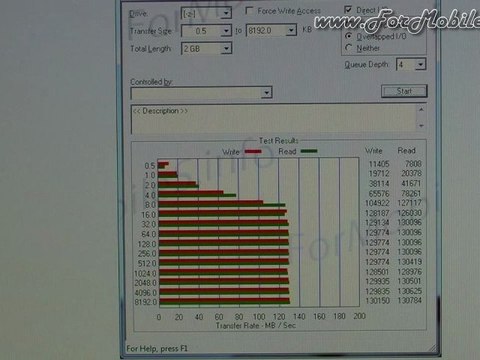This screenshot has width=480, height=360.
Task: Click the Read value 130501
Action: (410, 281)
